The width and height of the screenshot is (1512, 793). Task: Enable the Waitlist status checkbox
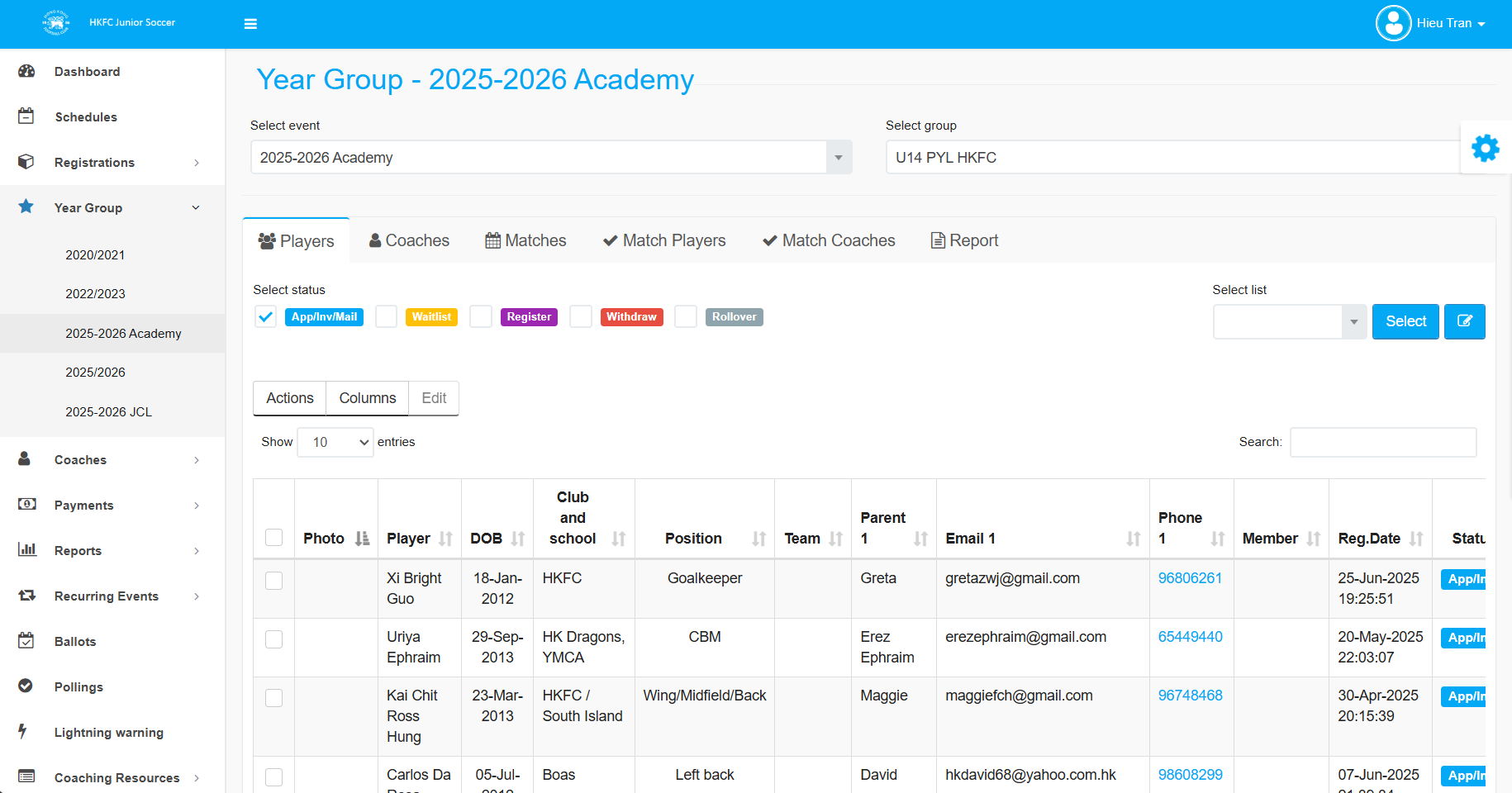(386, 317)
